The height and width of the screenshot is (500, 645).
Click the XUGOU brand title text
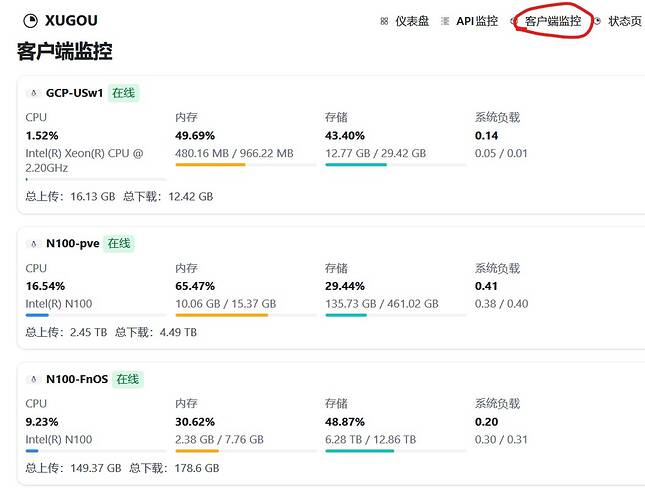coord(71,21)
